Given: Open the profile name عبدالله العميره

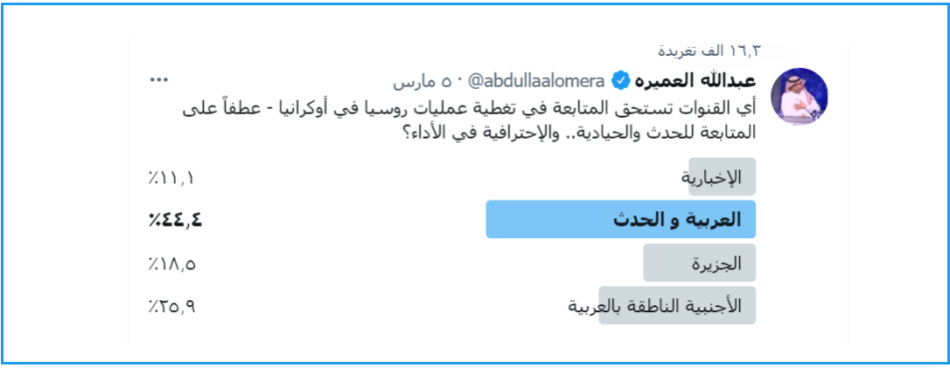Looking at the screenshot, I should pos(694,81).
